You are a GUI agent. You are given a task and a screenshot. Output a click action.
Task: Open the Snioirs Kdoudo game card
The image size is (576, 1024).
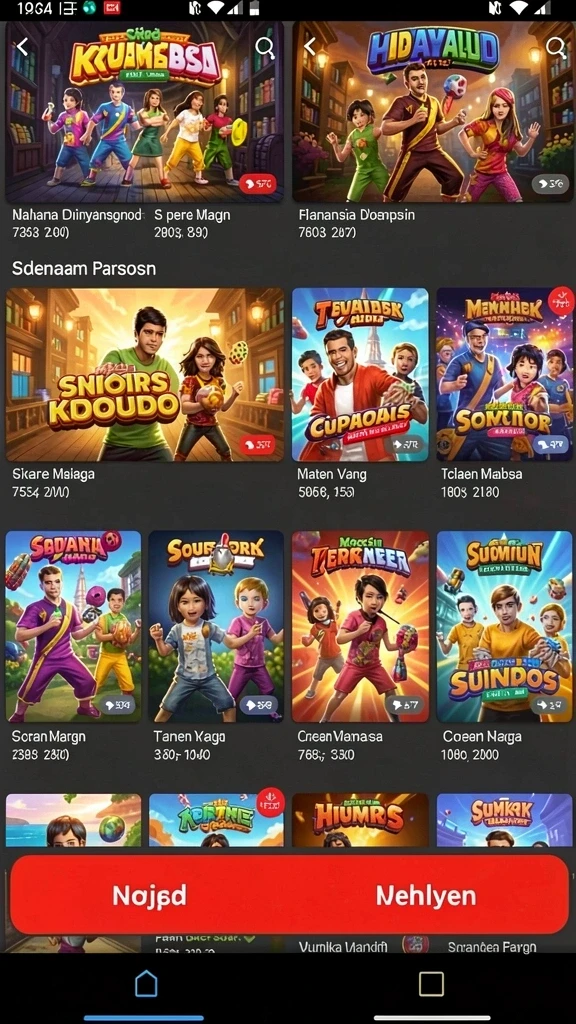(145, 375)
